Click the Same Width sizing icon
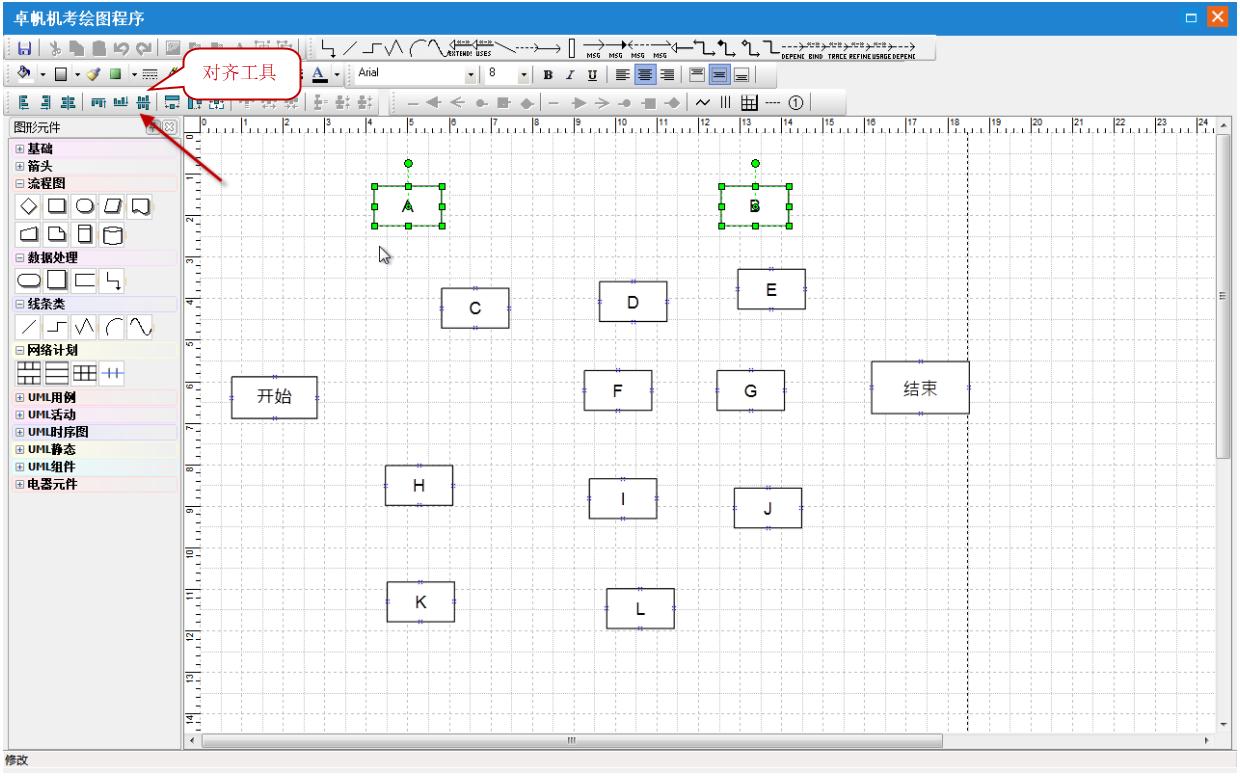The width and height of the screenshot is (1240, 777). (x=172, y=102)
